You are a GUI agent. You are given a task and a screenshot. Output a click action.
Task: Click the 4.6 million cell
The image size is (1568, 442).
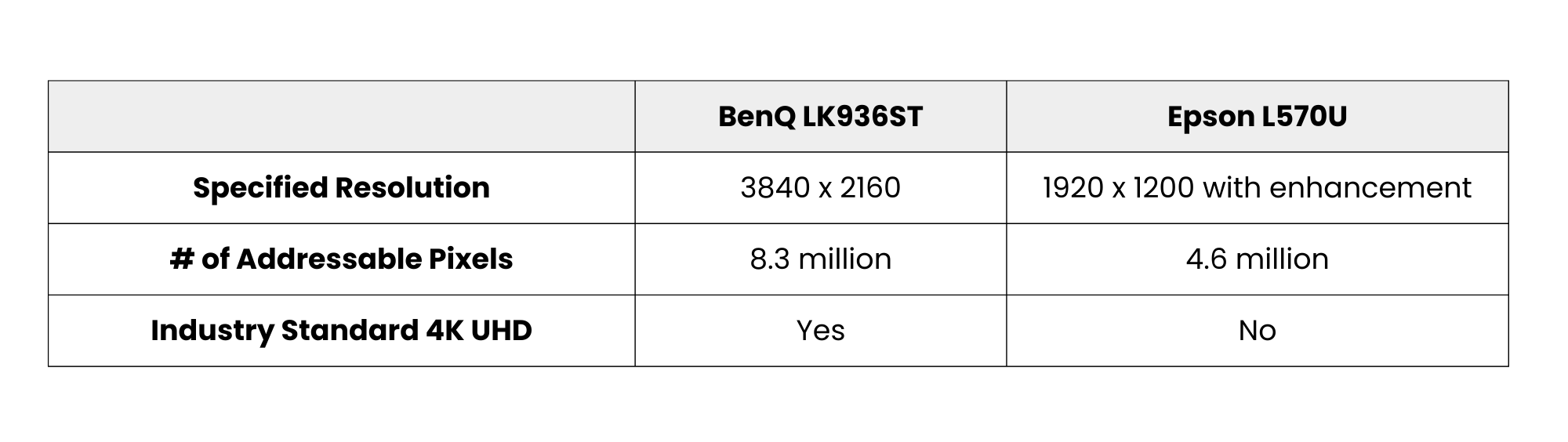[x=1257, y=259]
